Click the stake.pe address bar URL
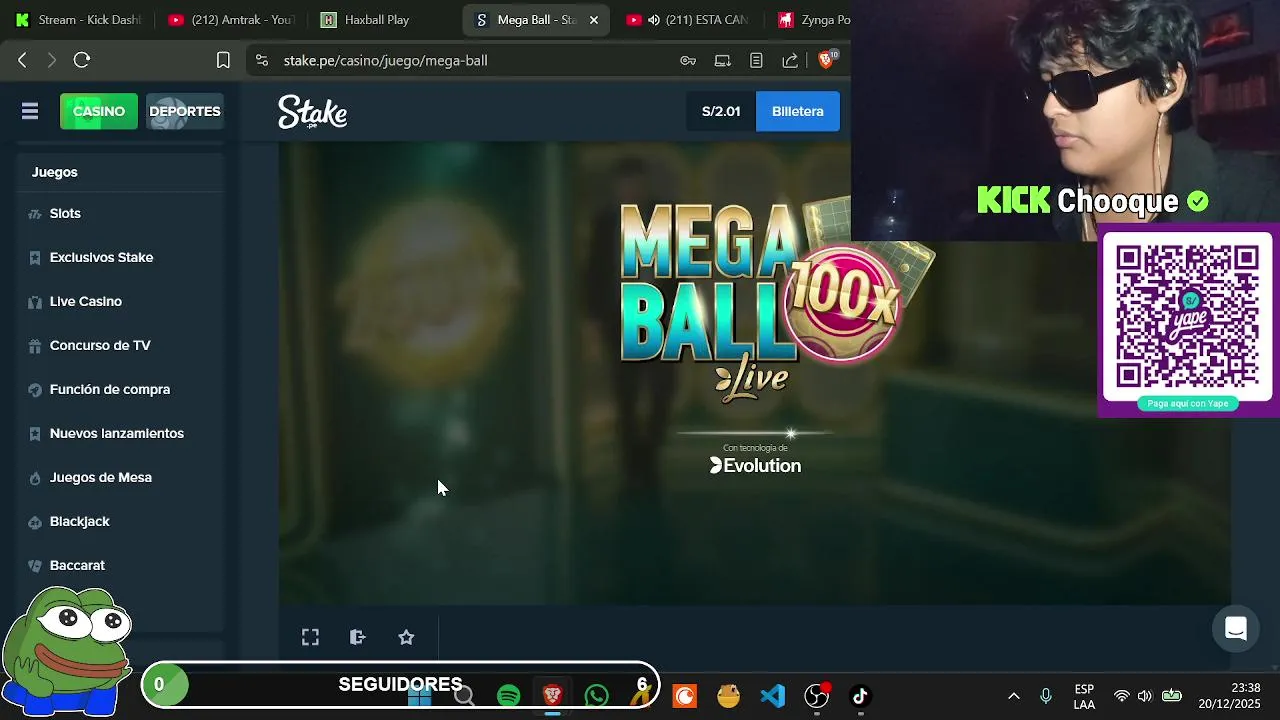This screenshot has height=720, width=1280. pos(386,60)
